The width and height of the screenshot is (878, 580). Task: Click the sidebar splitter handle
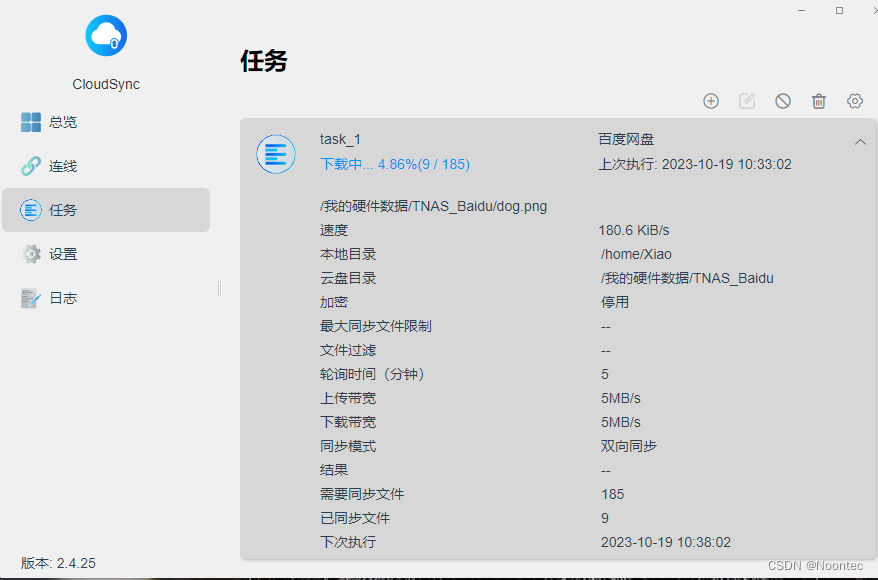219,288
